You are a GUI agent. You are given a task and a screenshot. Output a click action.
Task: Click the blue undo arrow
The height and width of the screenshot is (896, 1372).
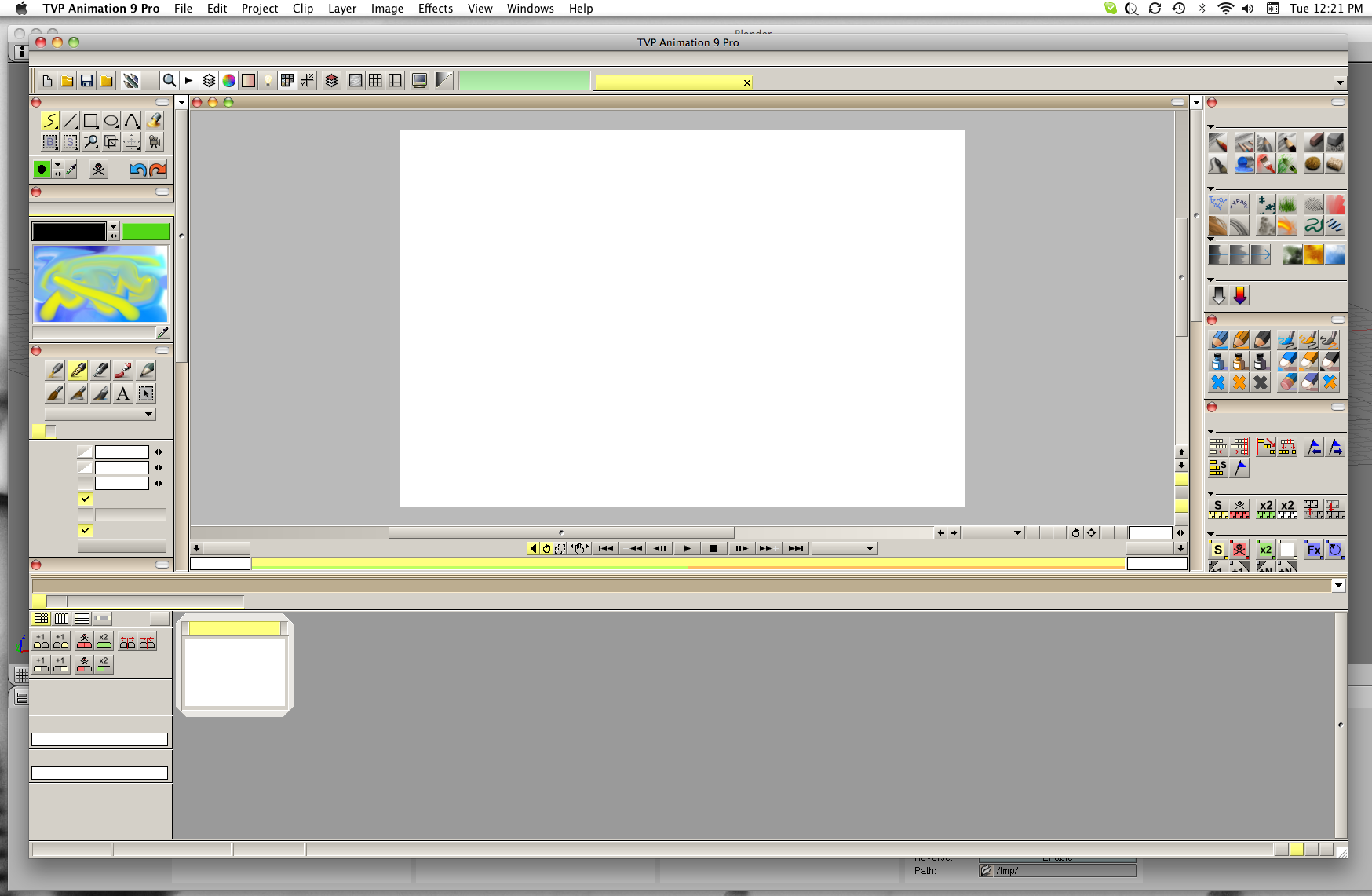pyautogui.click(x=138, y=169)
